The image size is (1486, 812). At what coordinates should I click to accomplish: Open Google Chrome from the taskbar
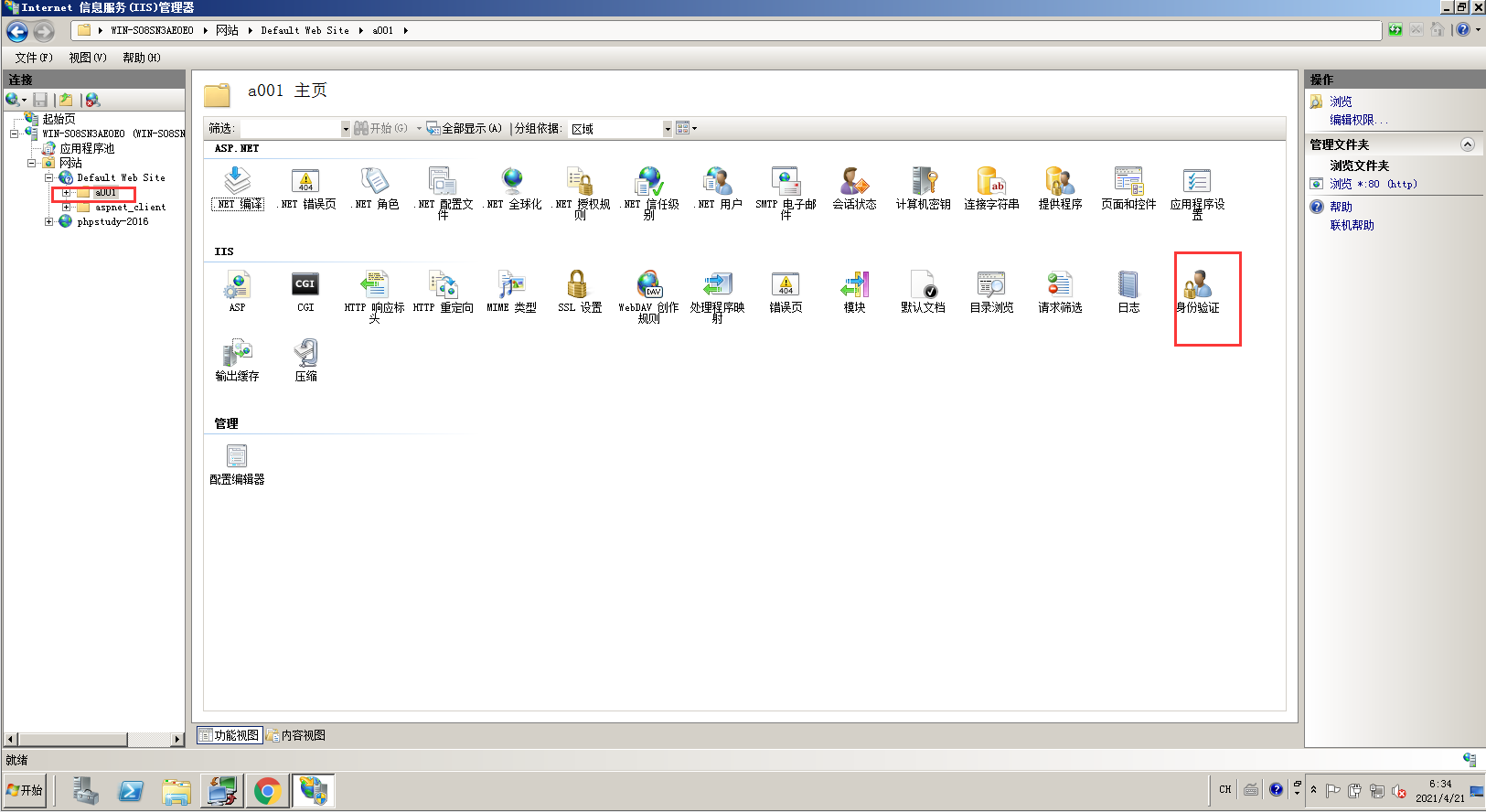pos(267,791)
